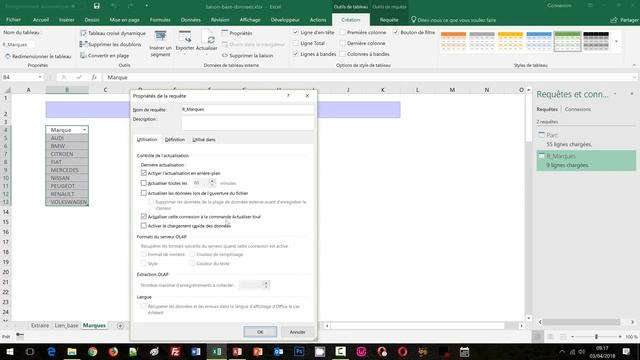
Task: Open Word from the taskbar
Action: pyautogui.click(x=196, y=352)
